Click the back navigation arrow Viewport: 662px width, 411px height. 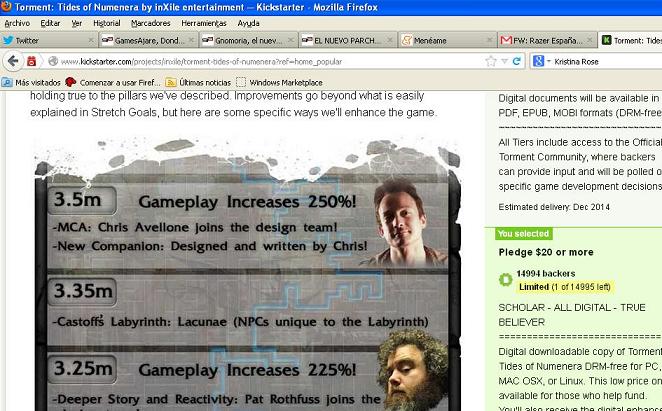13,61
